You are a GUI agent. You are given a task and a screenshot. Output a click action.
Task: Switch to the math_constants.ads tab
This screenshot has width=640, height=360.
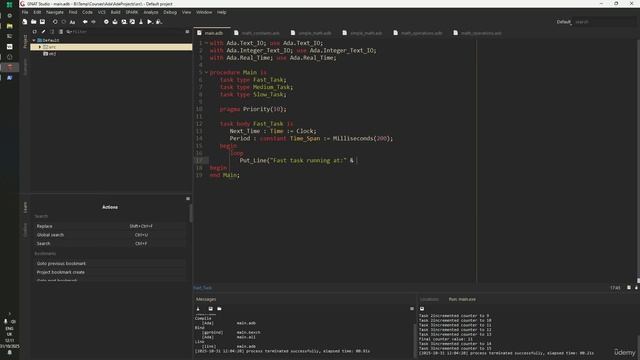[260, 33]
